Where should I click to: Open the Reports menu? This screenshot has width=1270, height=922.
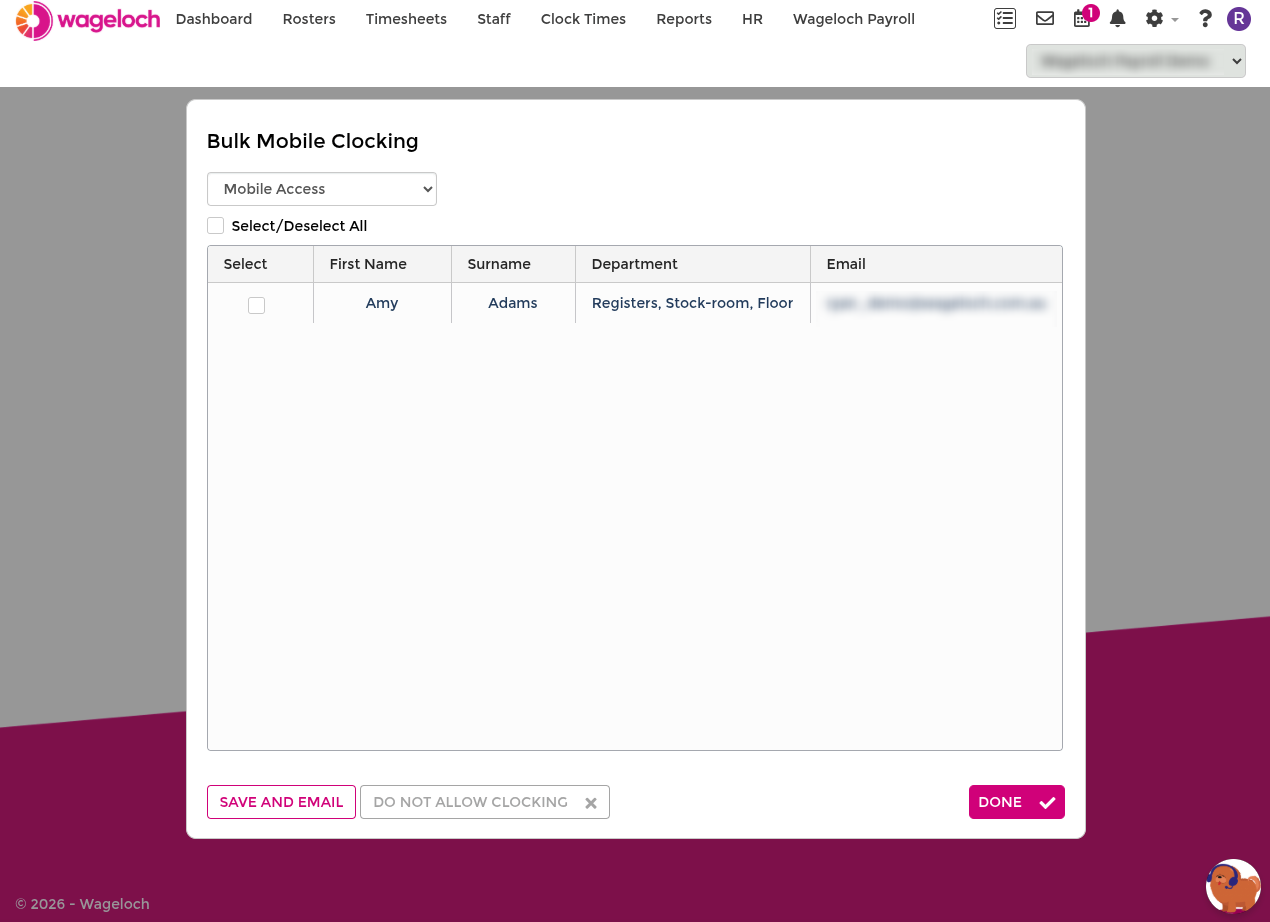[684, 19]
